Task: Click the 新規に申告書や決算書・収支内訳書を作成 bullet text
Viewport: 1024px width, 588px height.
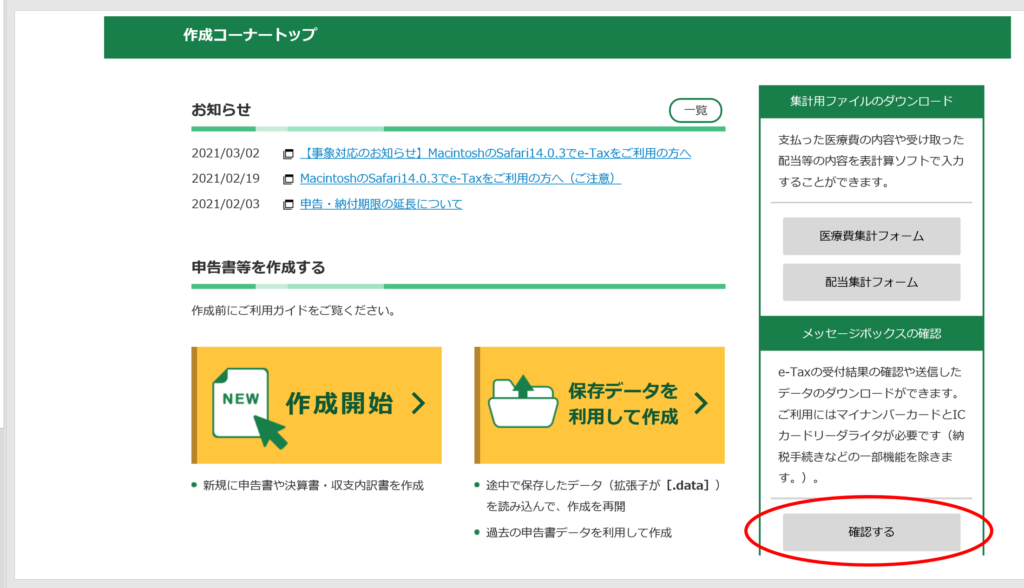Action: pos(313,485)
